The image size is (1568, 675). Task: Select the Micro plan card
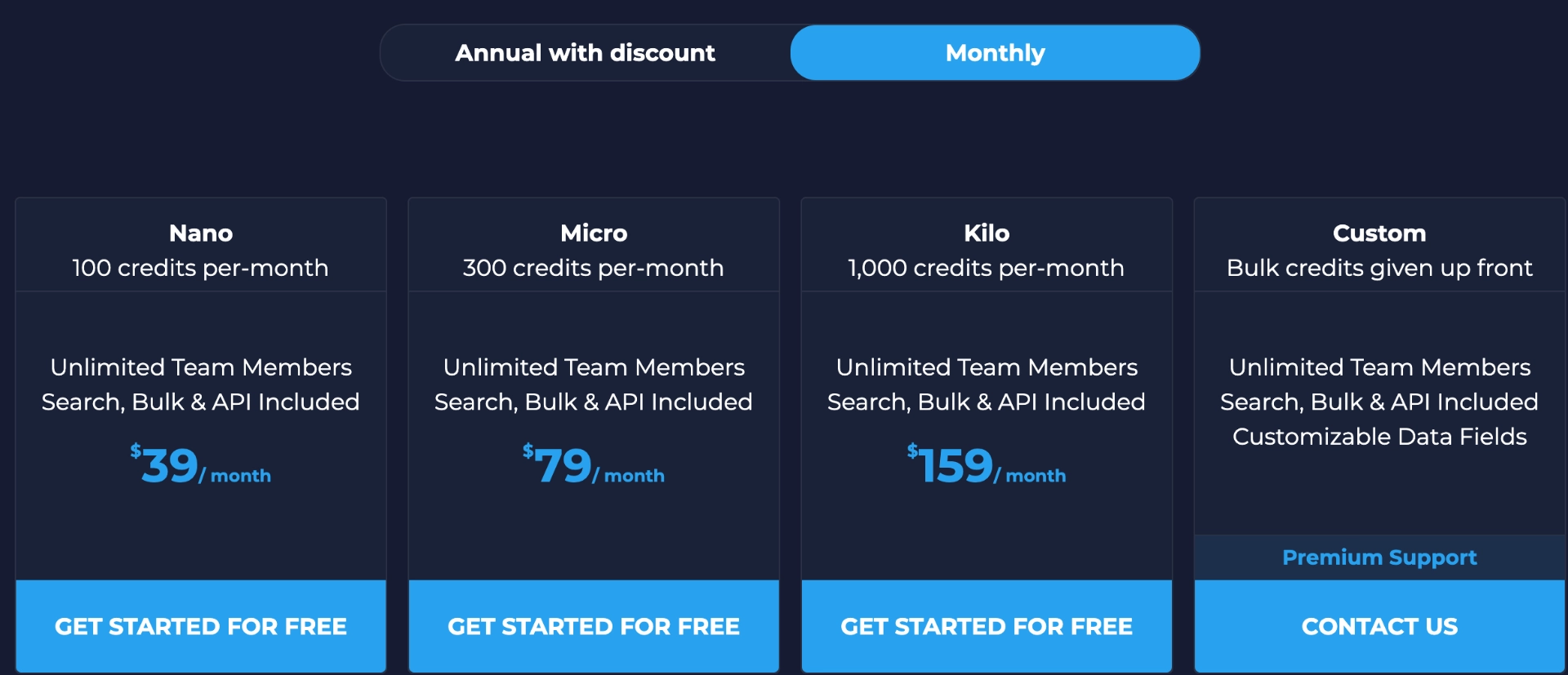[x=594, y=384]
